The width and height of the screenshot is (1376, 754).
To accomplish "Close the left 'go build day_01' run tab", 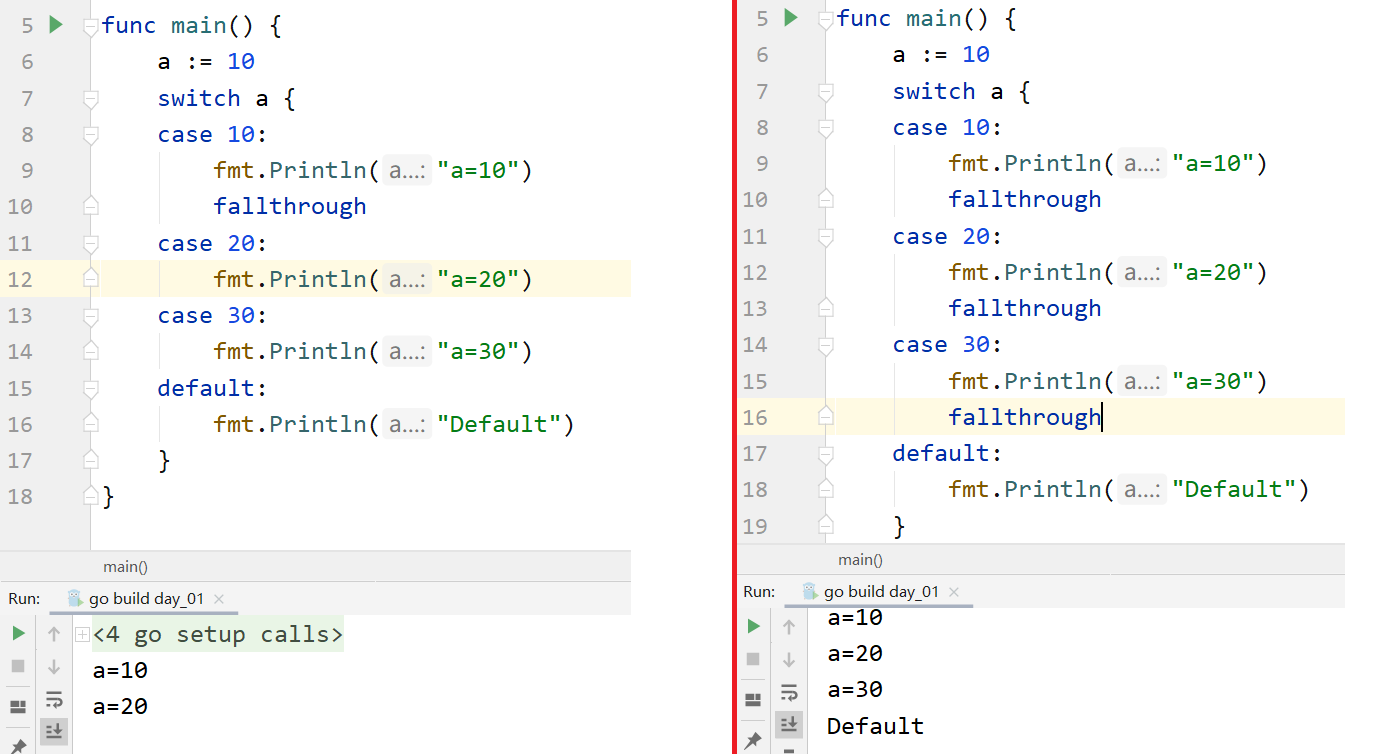I will pos(219,599).
